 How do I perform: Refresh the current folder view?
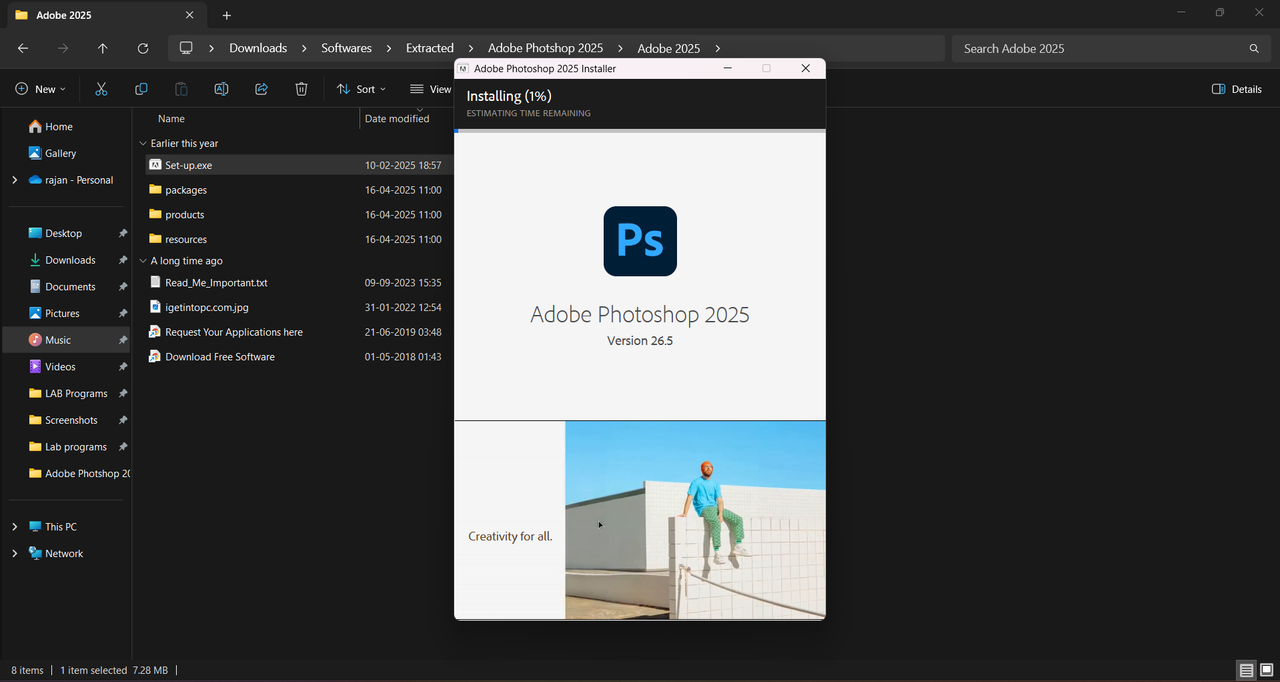[x=143, y=48]
